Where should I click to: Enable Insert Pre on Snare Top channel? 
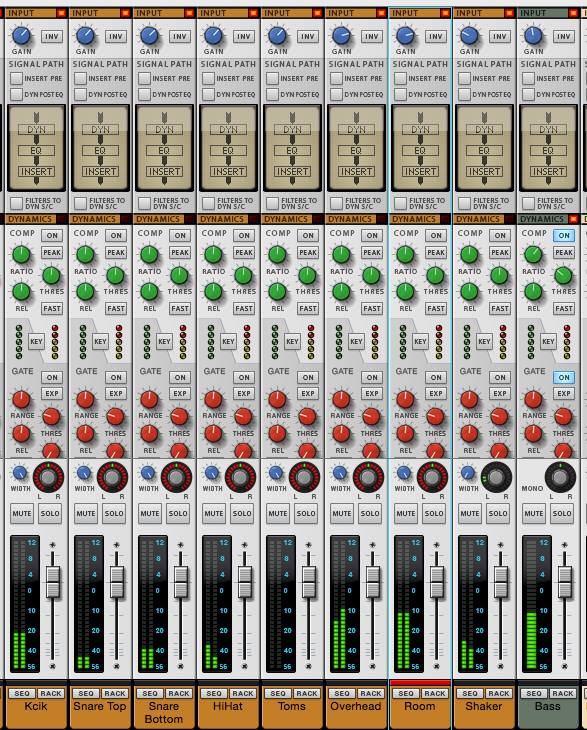coord(81,78)
